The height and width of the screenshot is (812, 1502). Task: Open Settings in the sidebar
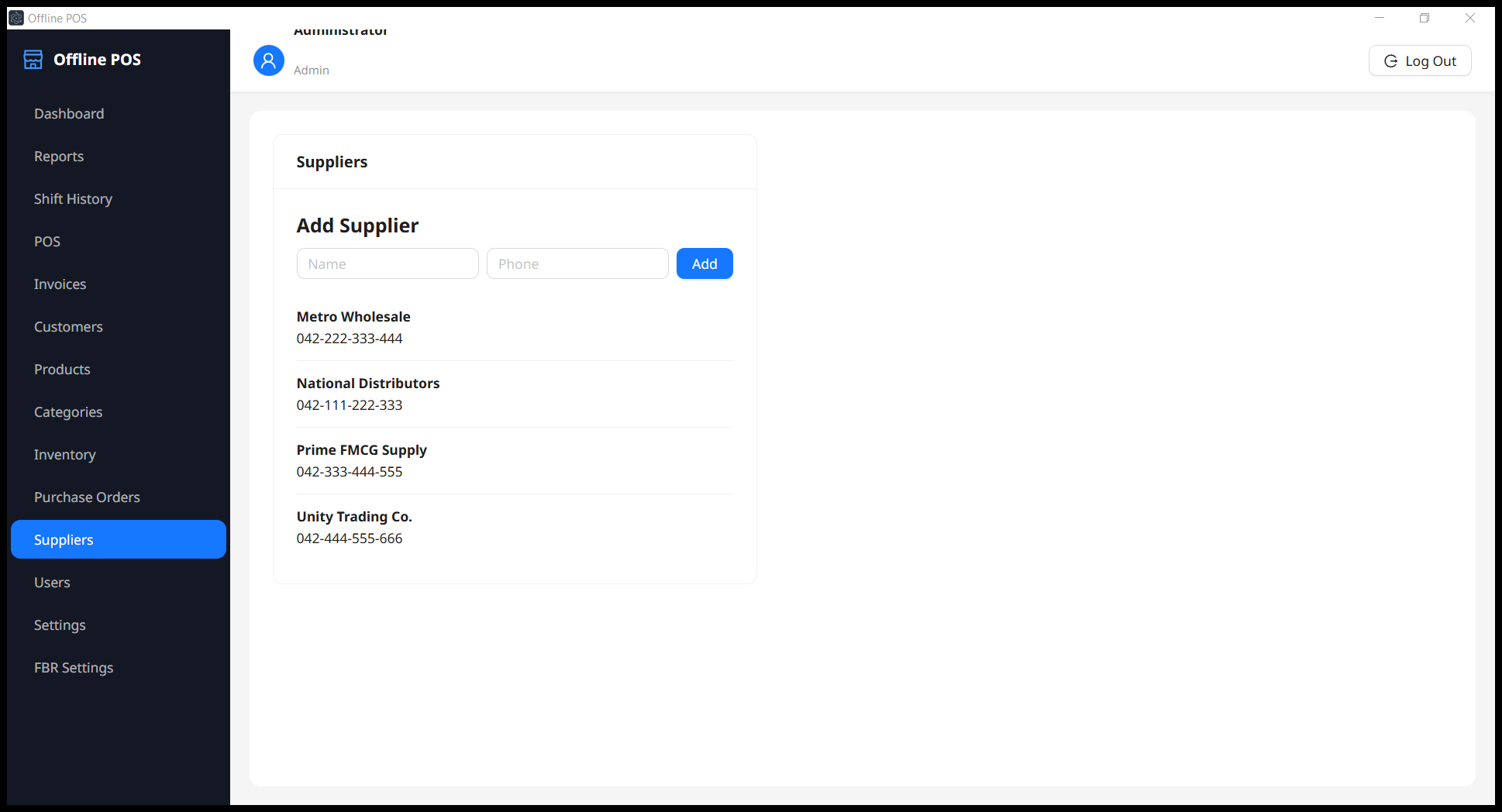[x=119, y=625]
